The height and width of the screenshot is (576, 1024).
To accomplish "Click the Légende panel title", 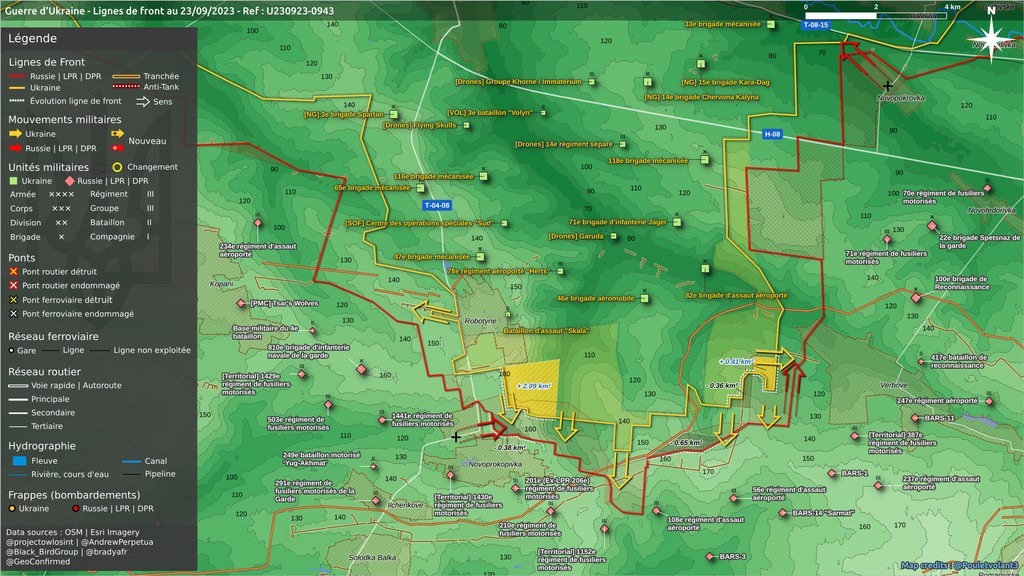I will [32, 38].
